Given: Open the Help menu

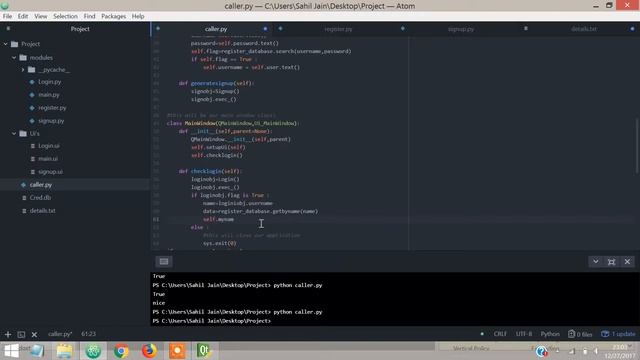Looking at the screenshot, I should 138,16.
